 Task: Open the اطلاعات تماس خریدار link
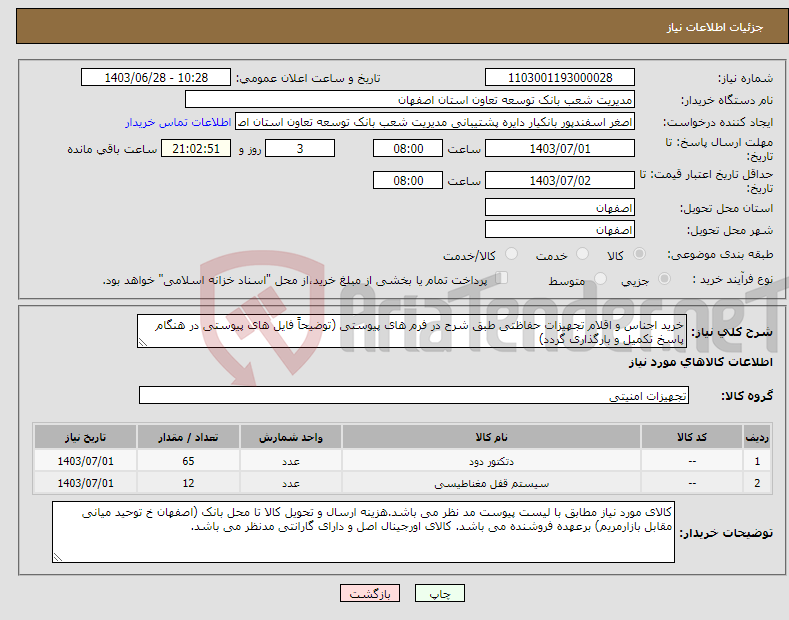tap(178, 122)
